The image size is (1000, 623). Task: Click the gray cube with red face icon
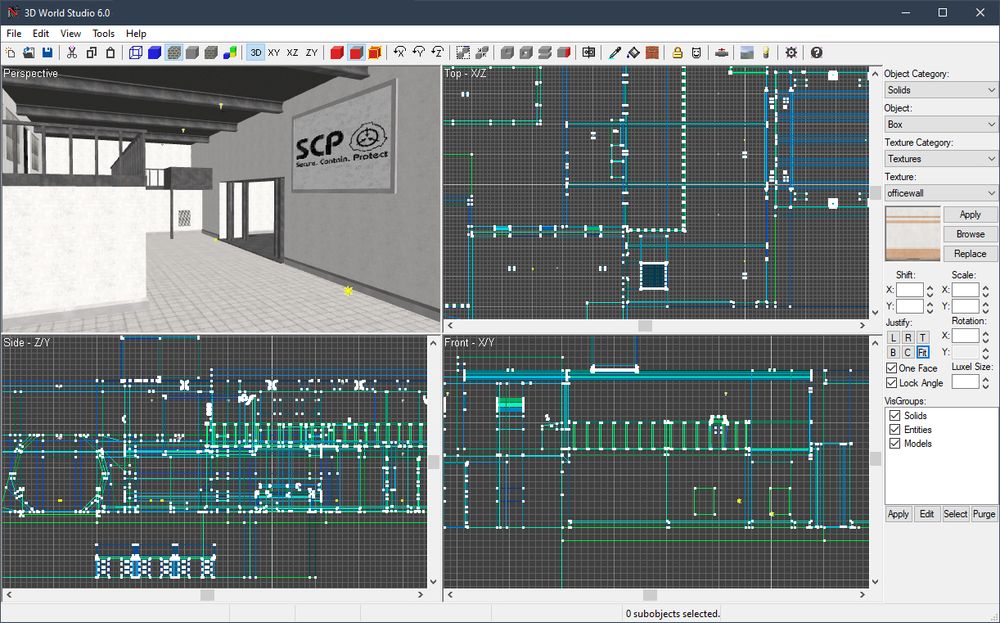[x=564, y=52]
